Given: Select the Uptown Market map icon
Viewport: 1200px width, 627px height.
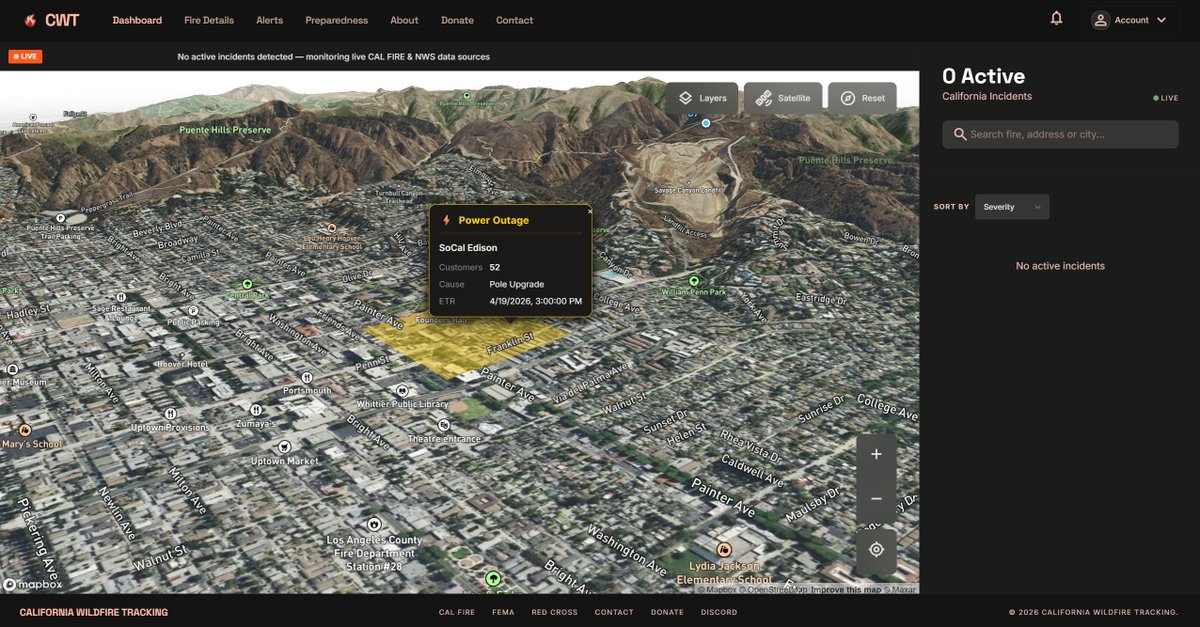Looking at the screenshot, I should (284, 446).
